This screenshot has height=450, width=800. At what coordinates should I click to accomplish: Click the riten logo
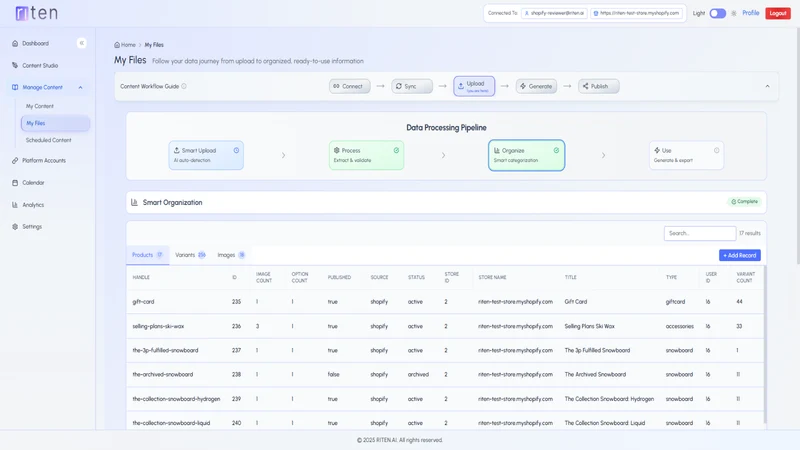tap(37, 13)
